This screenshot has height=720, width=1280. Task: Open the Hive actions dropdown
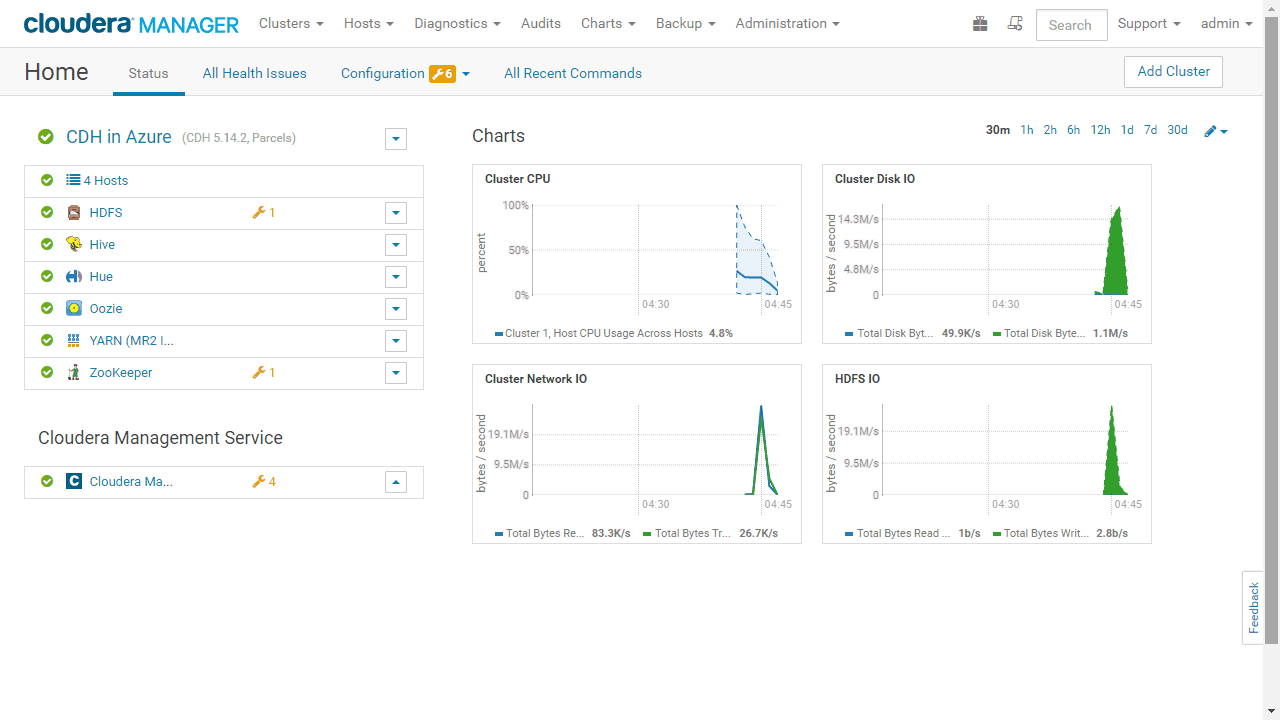tap(396, 245)
